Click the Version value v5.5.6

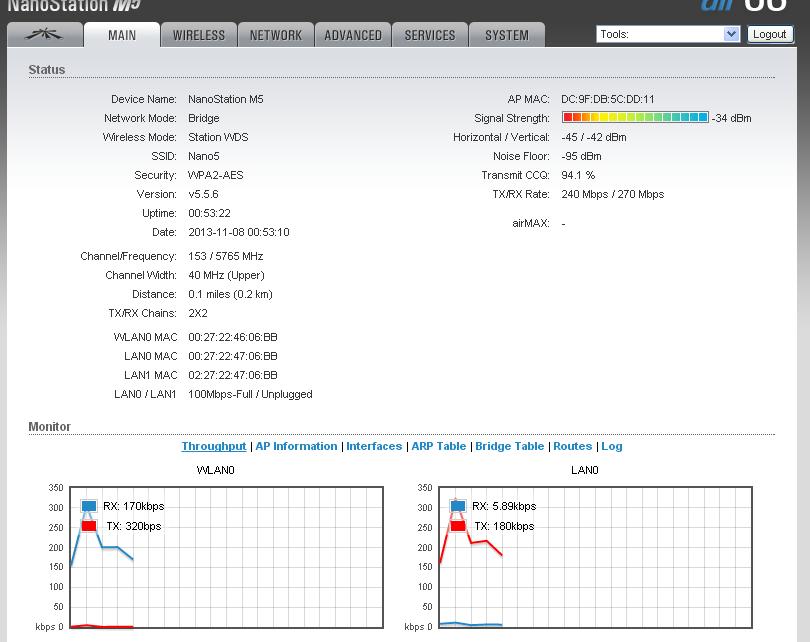click(203, 194)
